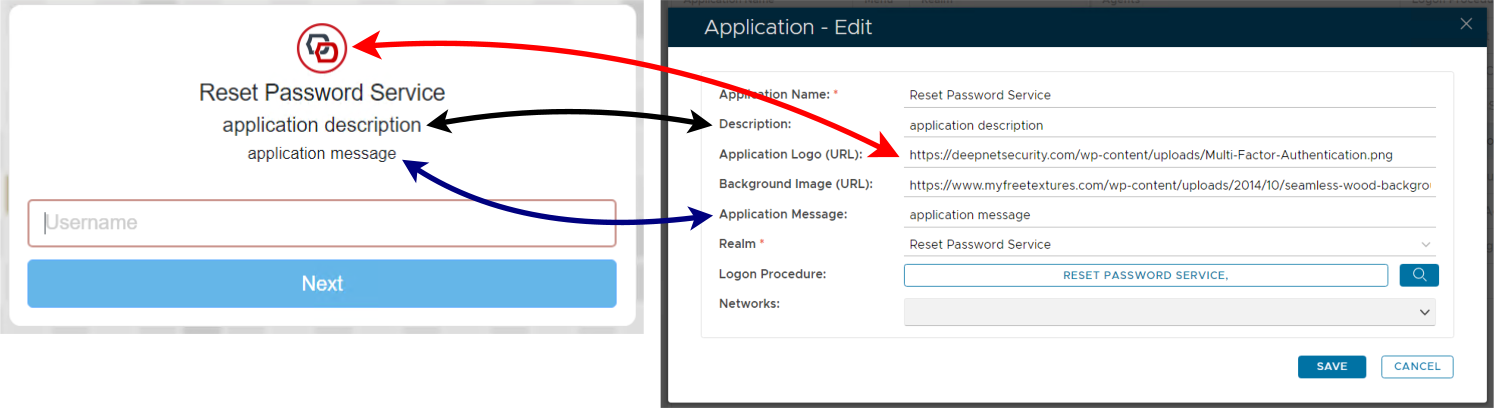
Task: Click the Application Logo URL field
Action: 1169,155
